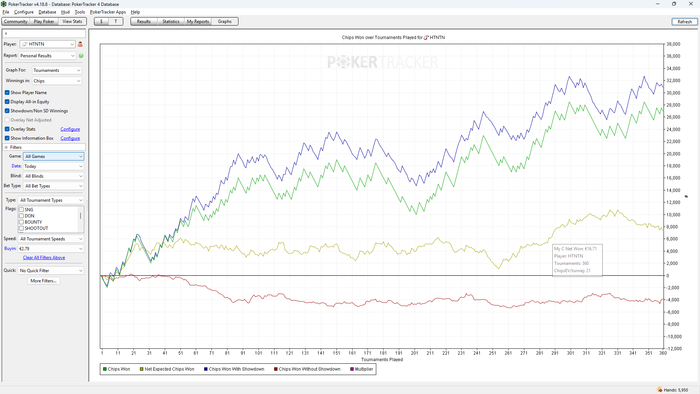Click Clear All Filters Above link

click(44, 257)
